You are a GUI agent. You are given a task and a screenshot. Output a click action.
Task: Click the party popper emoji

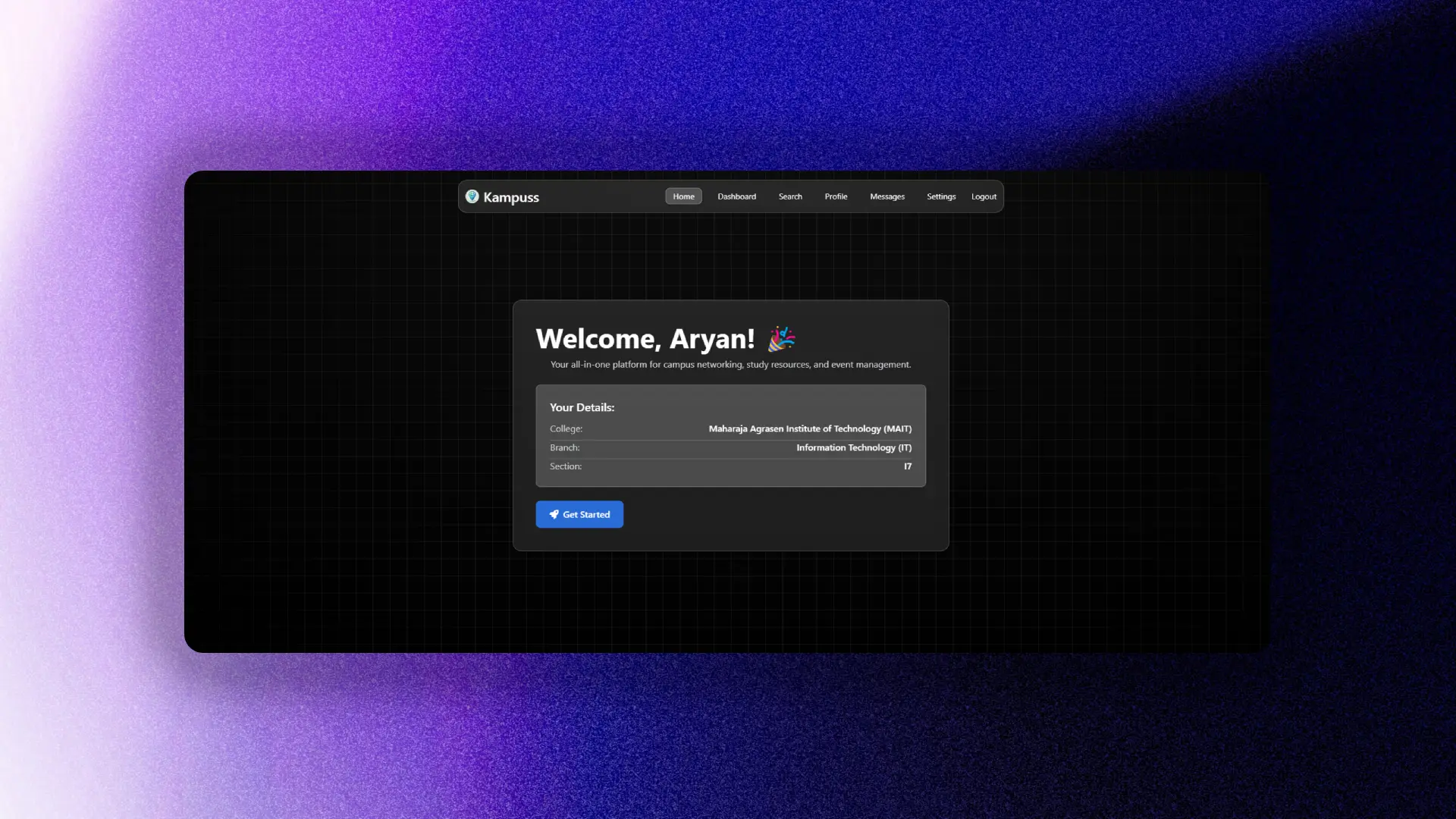pos(781,339)
